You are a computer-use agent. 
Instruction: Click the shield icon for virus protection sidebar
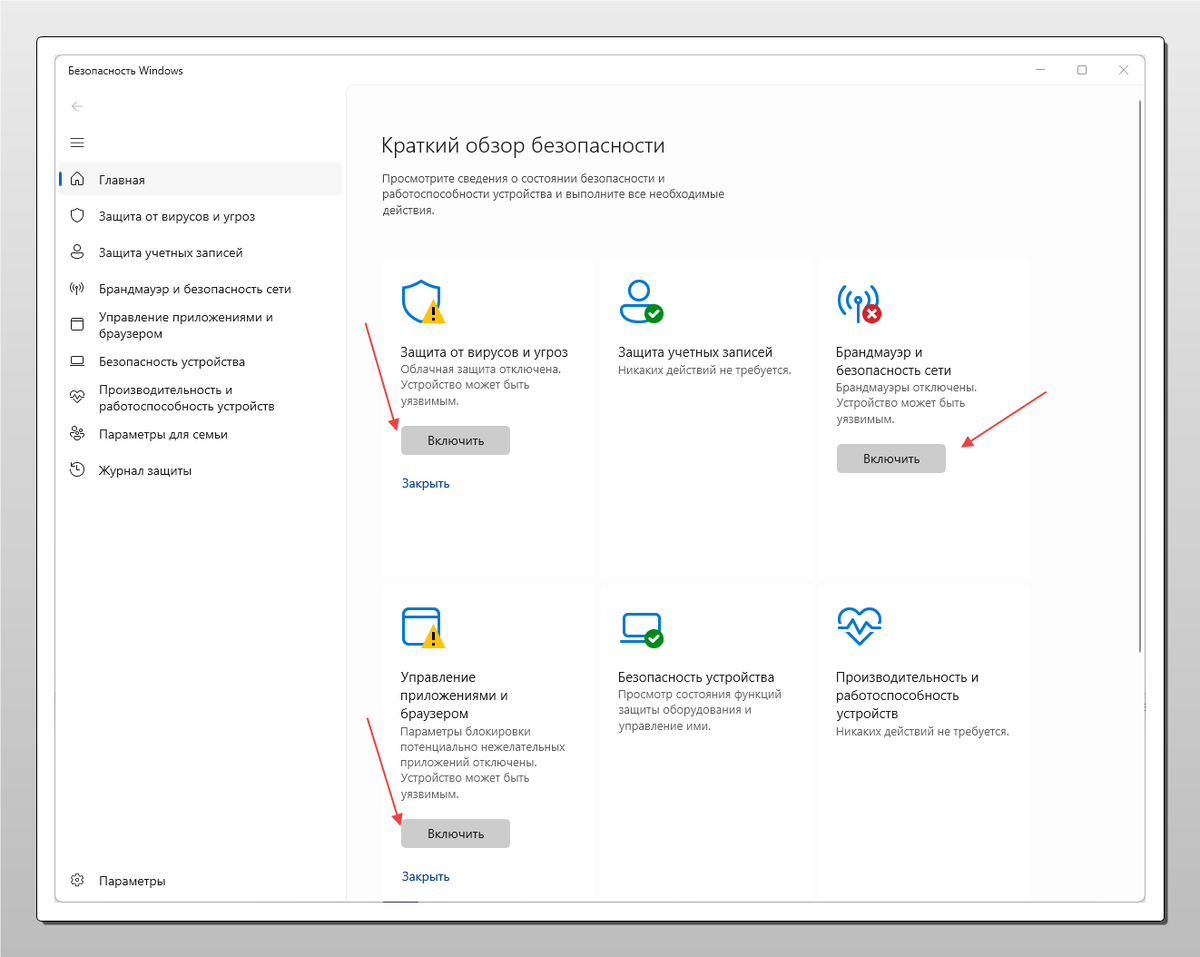[x=77, y=216]
